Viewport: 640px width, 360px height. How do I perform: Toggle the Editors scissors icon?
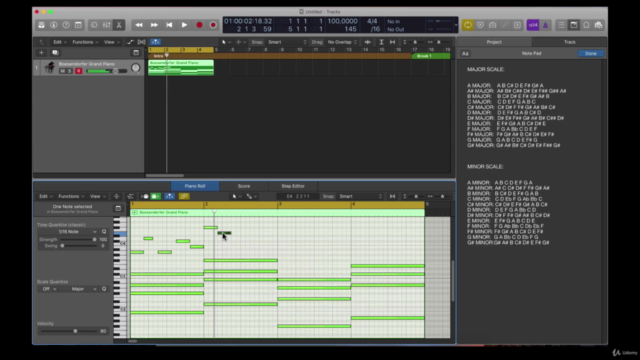[119, 25]
